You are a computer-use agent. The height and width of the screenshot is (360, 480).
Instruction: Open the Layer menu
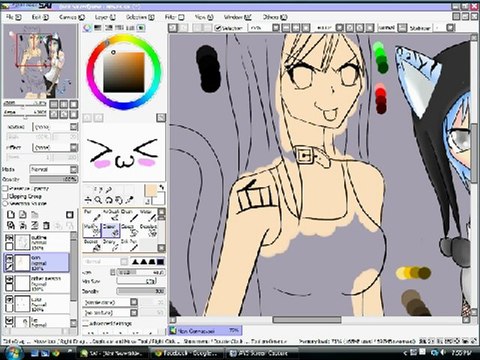(105, 17)
